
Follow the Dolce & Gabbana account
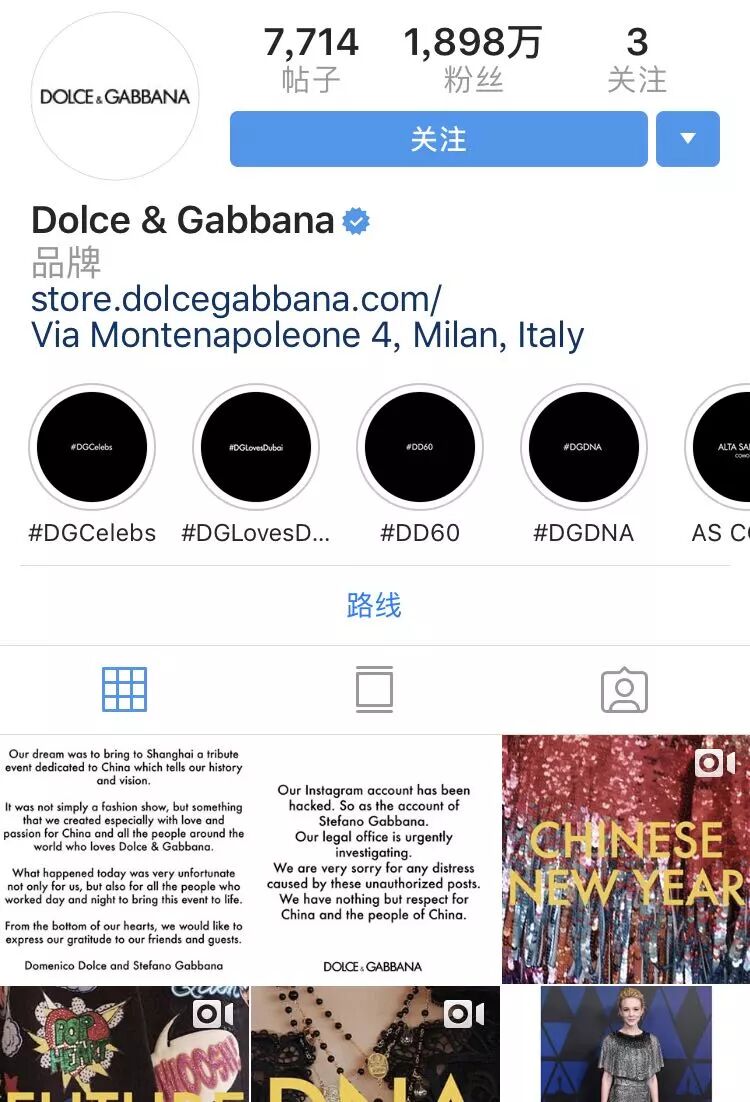439,138
